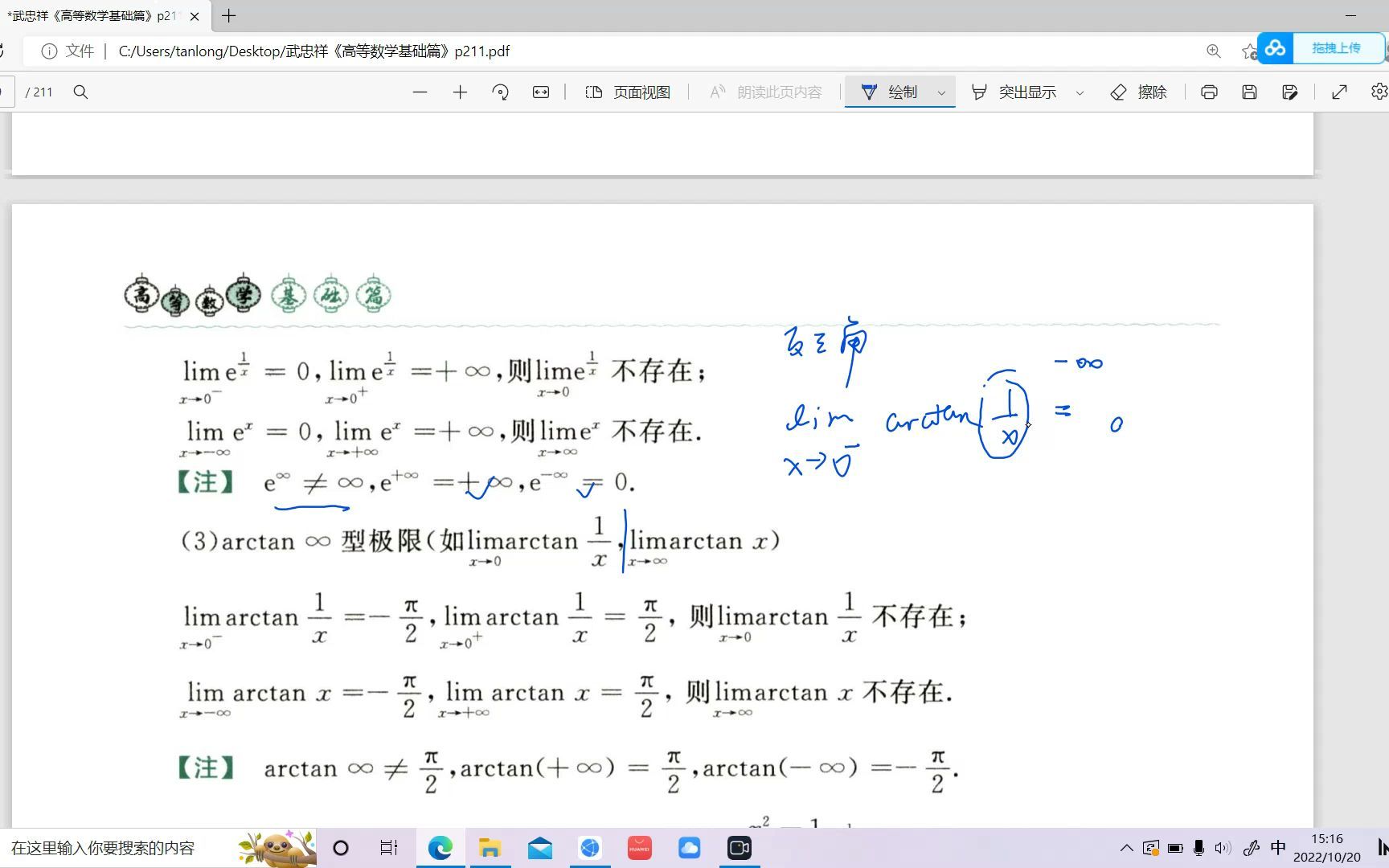Rotate the PDF page
The width and height of the screenshot is (1389, 868).
click(x=500, y=92)
